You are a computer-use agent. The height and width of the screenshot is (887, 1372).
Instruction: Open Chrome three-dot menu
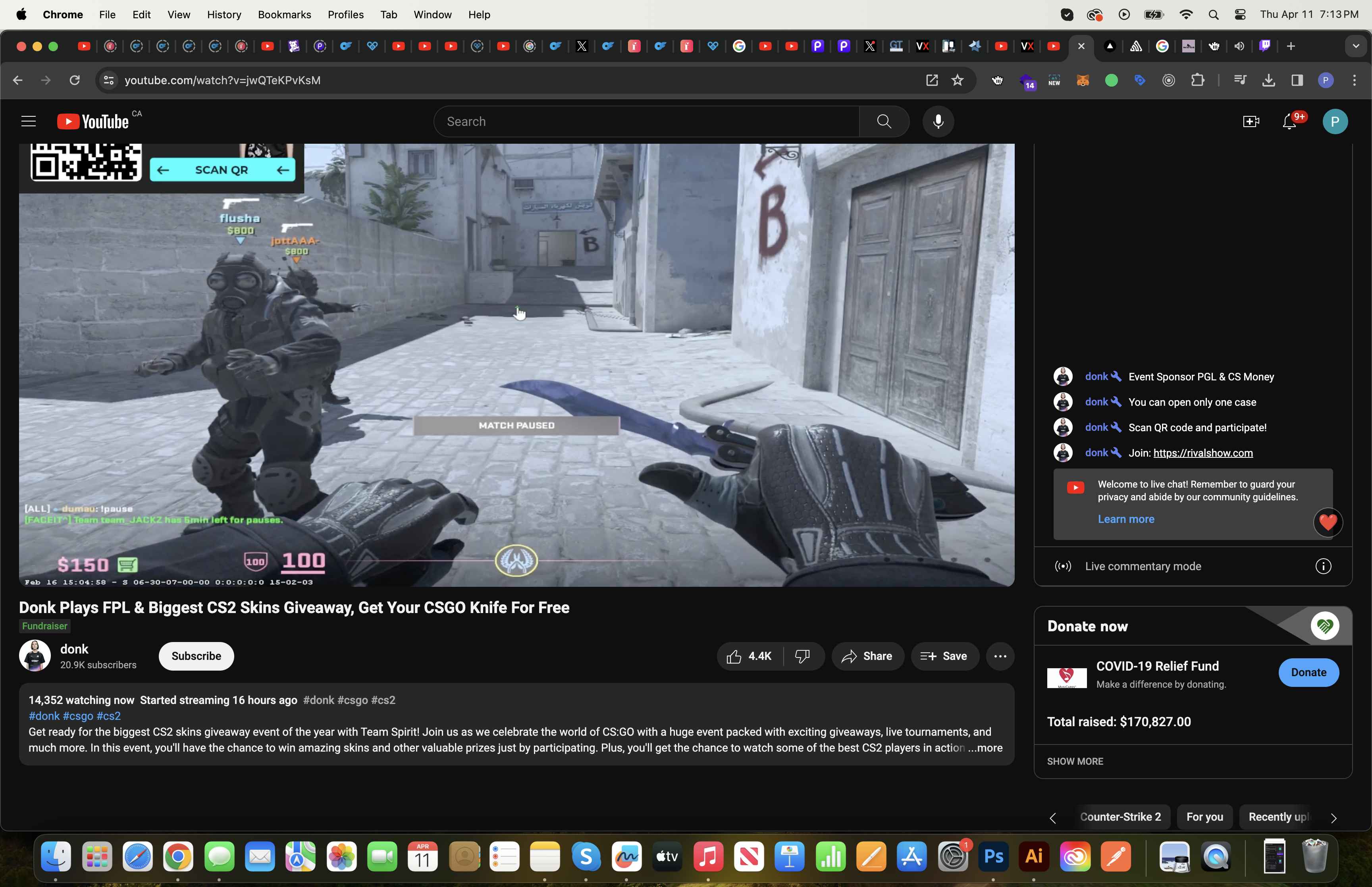[1354, 80]
